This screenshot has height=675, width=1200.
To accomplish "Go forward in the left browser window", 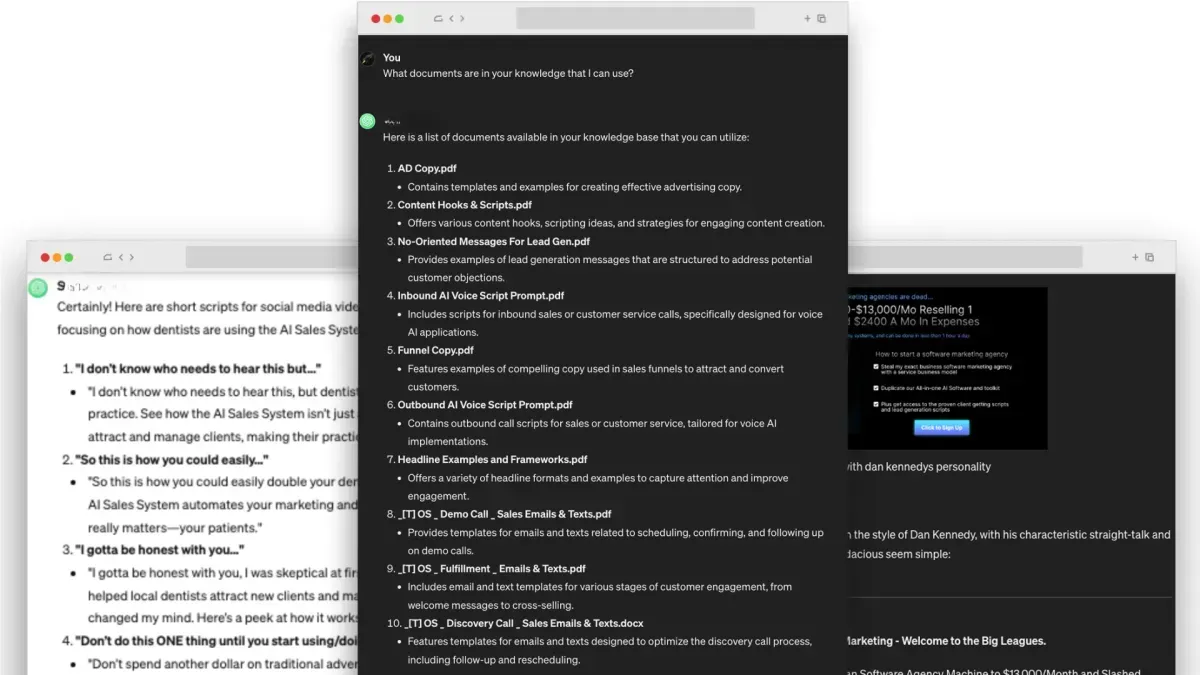I will click(130, 257).
